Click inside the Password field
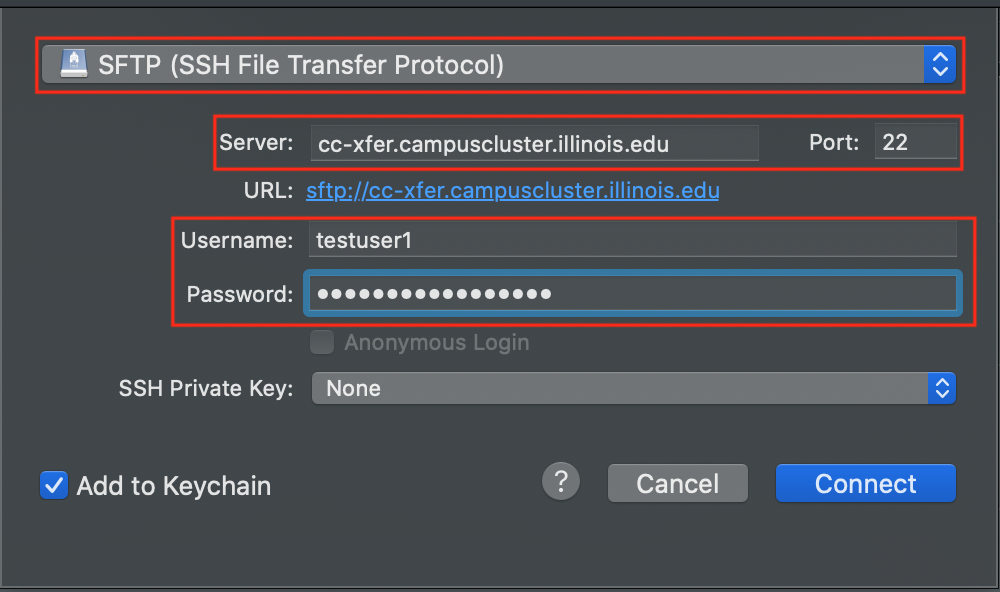This screenshot has width=1000, height=592. click(x=633, y=293)
